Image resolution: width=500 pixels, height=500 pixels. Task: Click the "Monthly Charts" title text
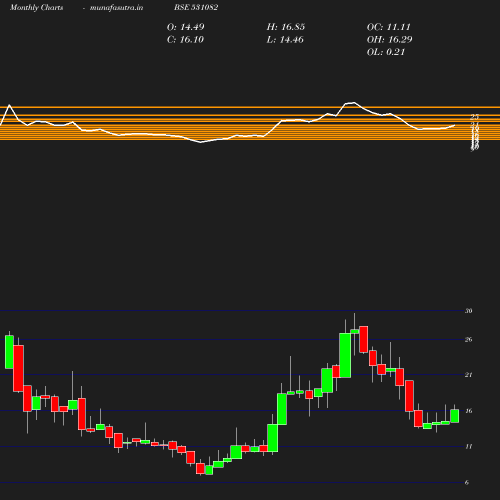click(x=37, y=7)
